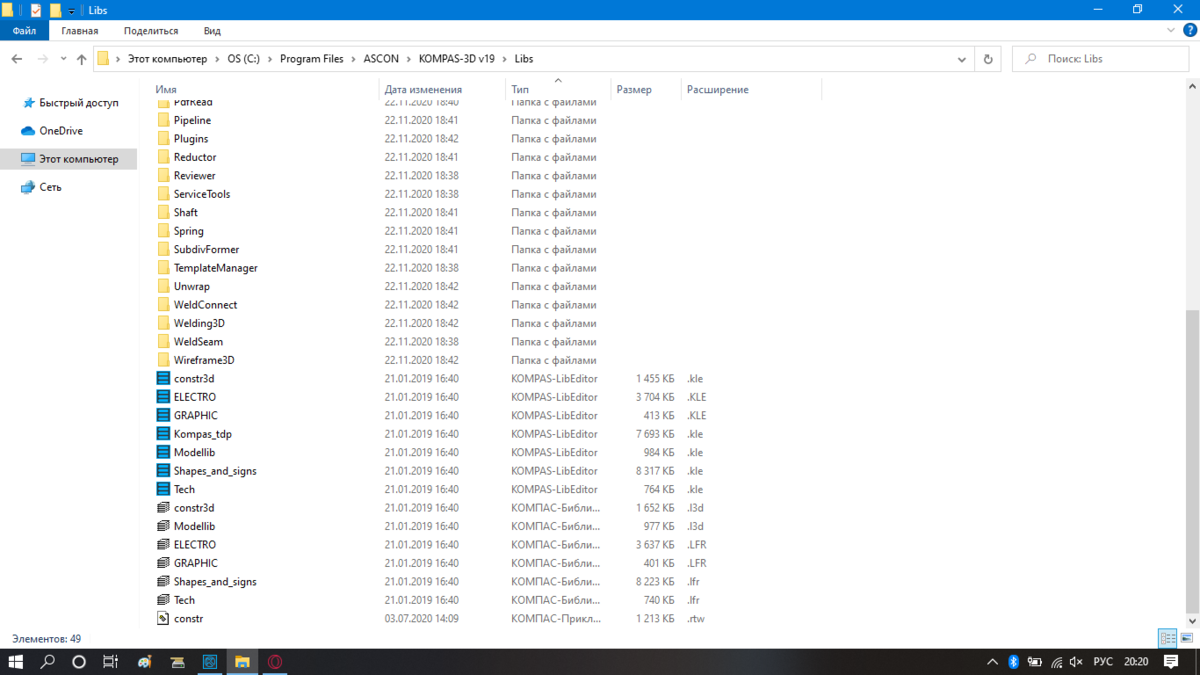Image resolution: width=1200 pixels, height=675 pixels.
Task: Click the 20:20 taskbar clock
Action: (x=1136, y=662)
